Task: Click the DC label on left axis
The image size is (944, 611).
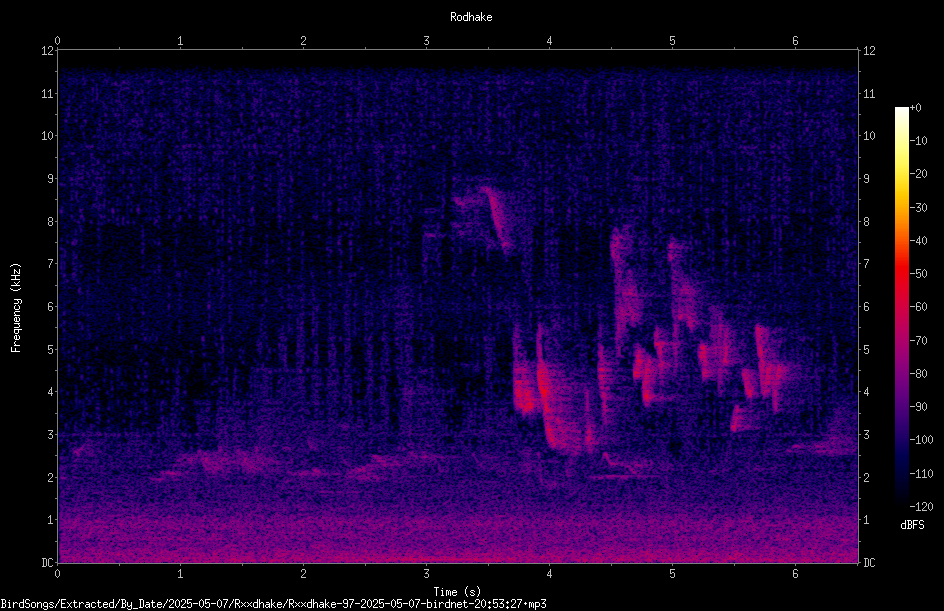Action: [x=47, y=563]
